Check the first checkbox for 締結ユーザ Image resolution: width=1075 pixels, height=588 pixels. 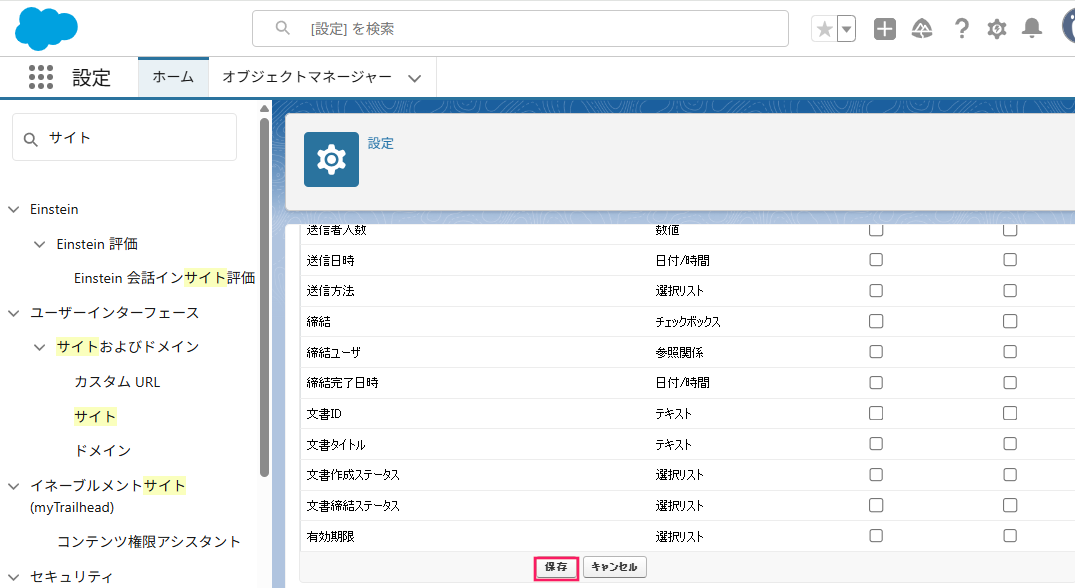pyautogui.click(x=875, y=352)
